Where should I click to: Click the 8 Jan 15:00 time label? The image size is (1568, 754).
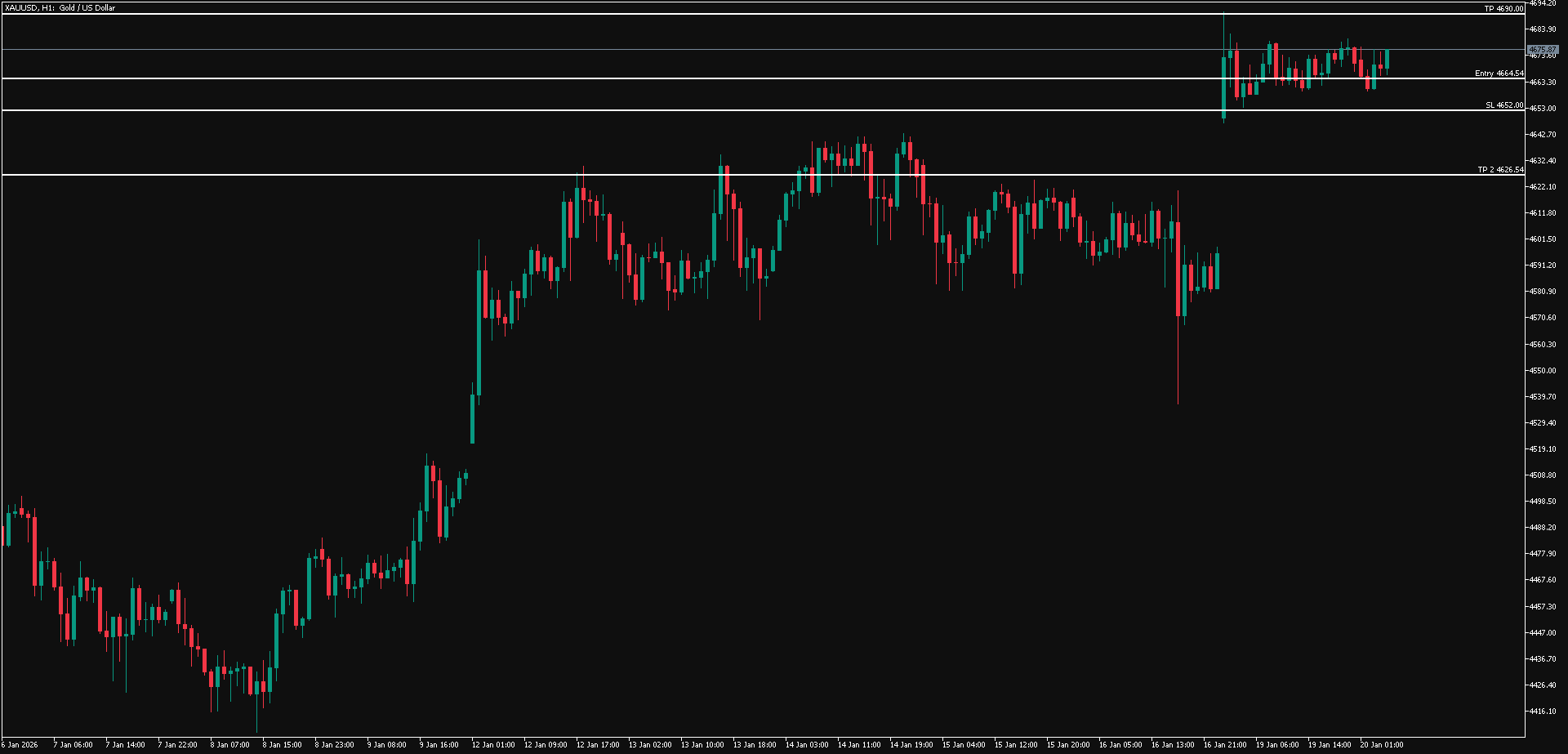point(283,745)
